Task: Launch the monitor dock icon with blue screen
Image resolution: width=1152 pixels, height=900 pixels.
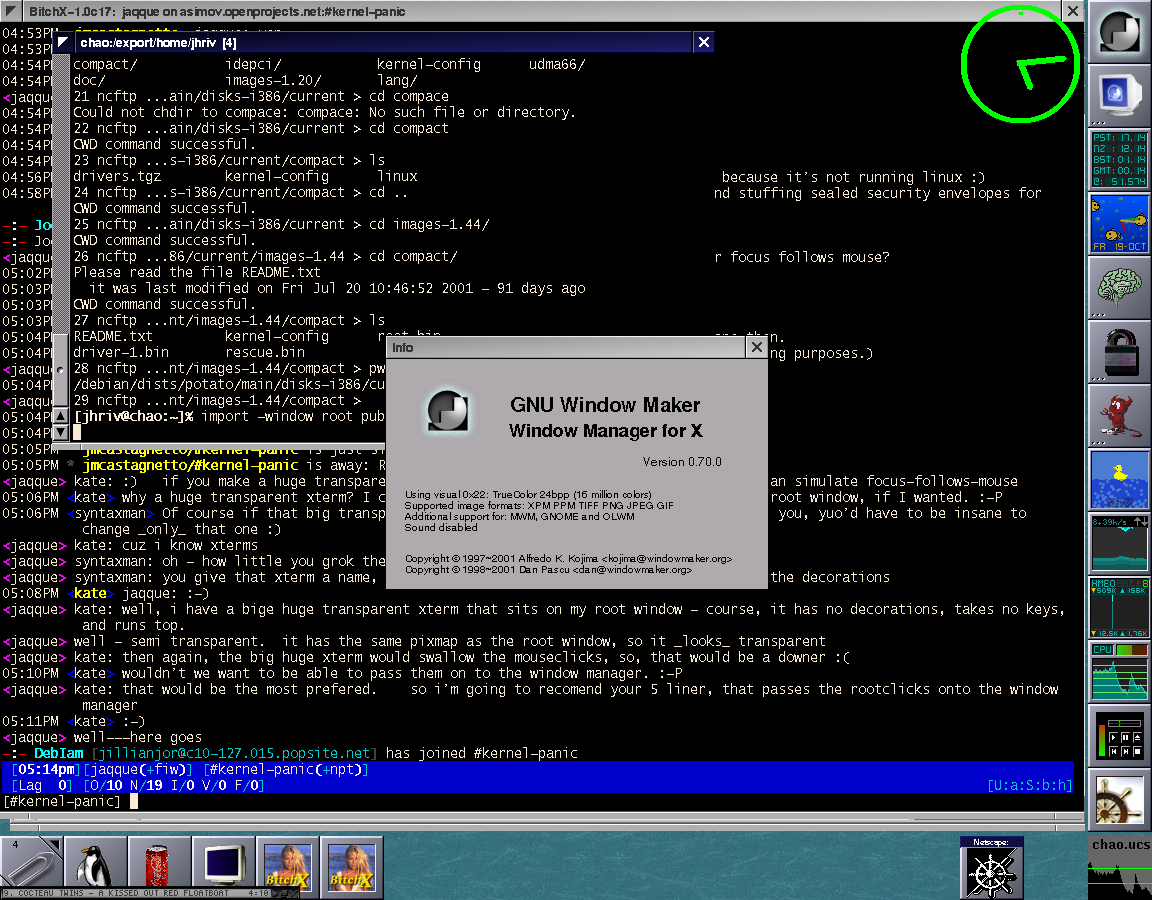Action: tap(1120, 96)
